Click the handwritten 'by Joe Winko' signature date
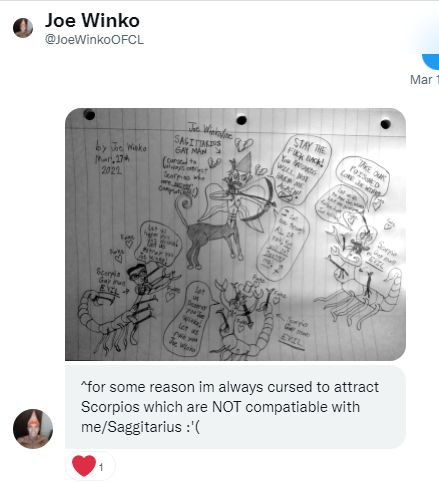 [x=120, y=158]
